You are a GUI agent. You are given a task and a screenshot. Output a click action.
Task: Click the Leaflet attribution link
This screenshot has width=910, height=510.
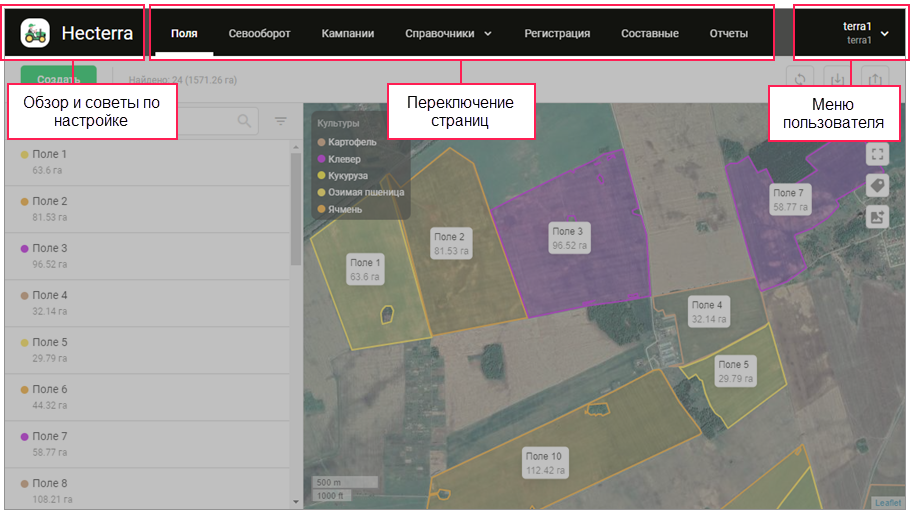887,503
